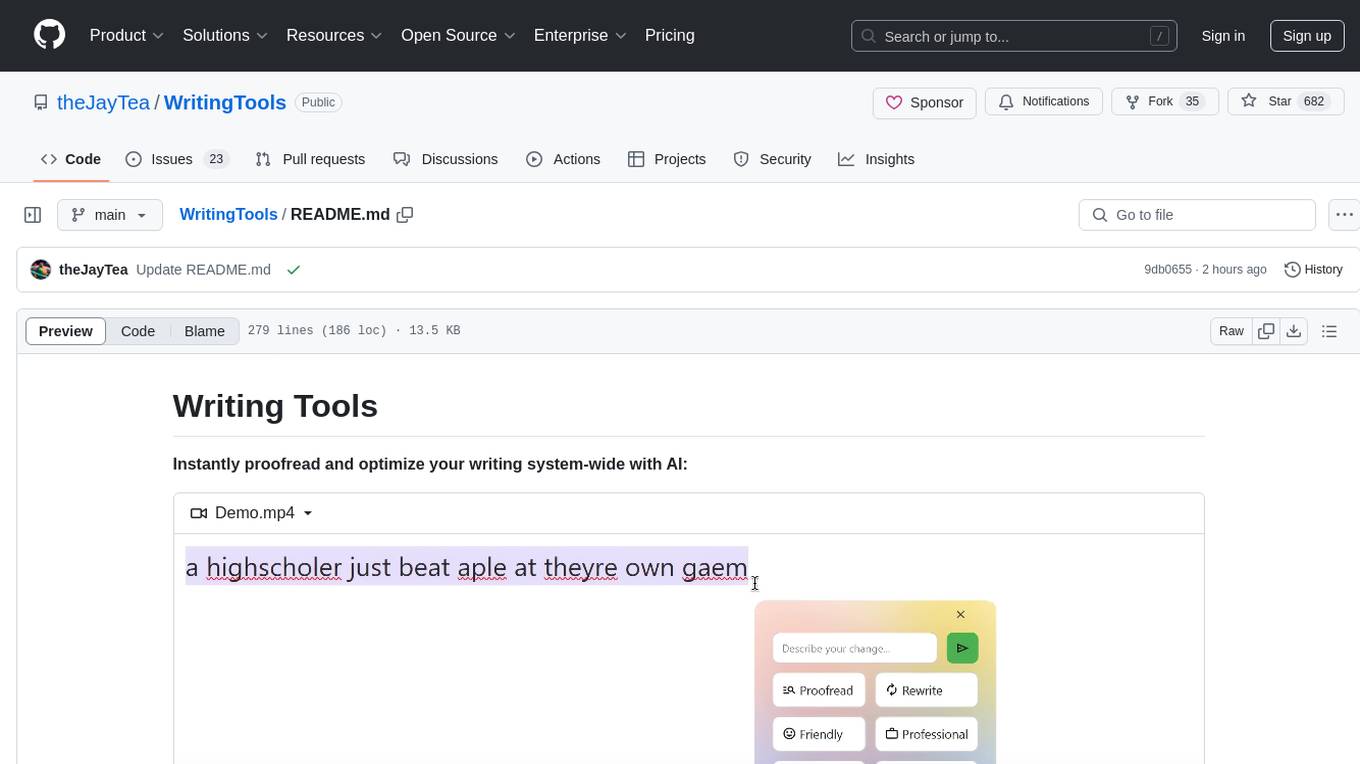Click the Professional button in demo
Viewport: 1360px width, 764px height.
[x=926, y=734]
